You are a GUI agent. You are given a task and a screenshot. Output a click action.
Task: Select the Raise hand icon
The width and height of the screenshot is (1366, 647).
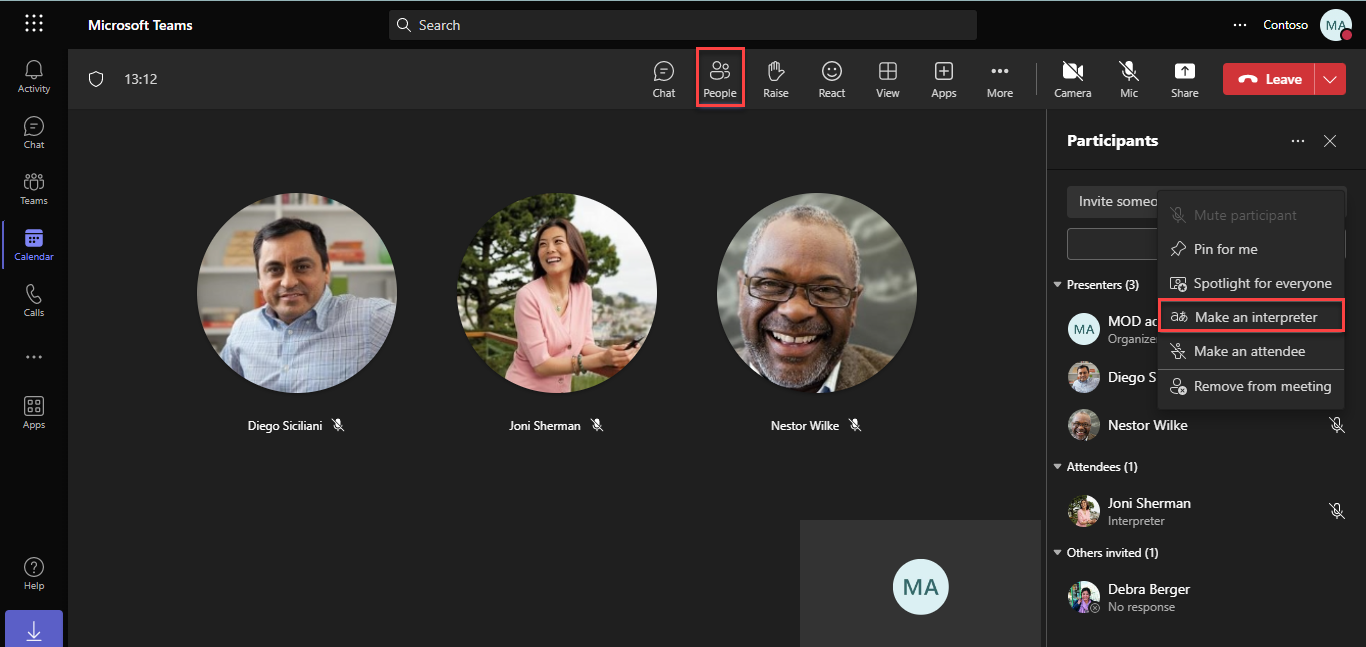coord(775,78)
